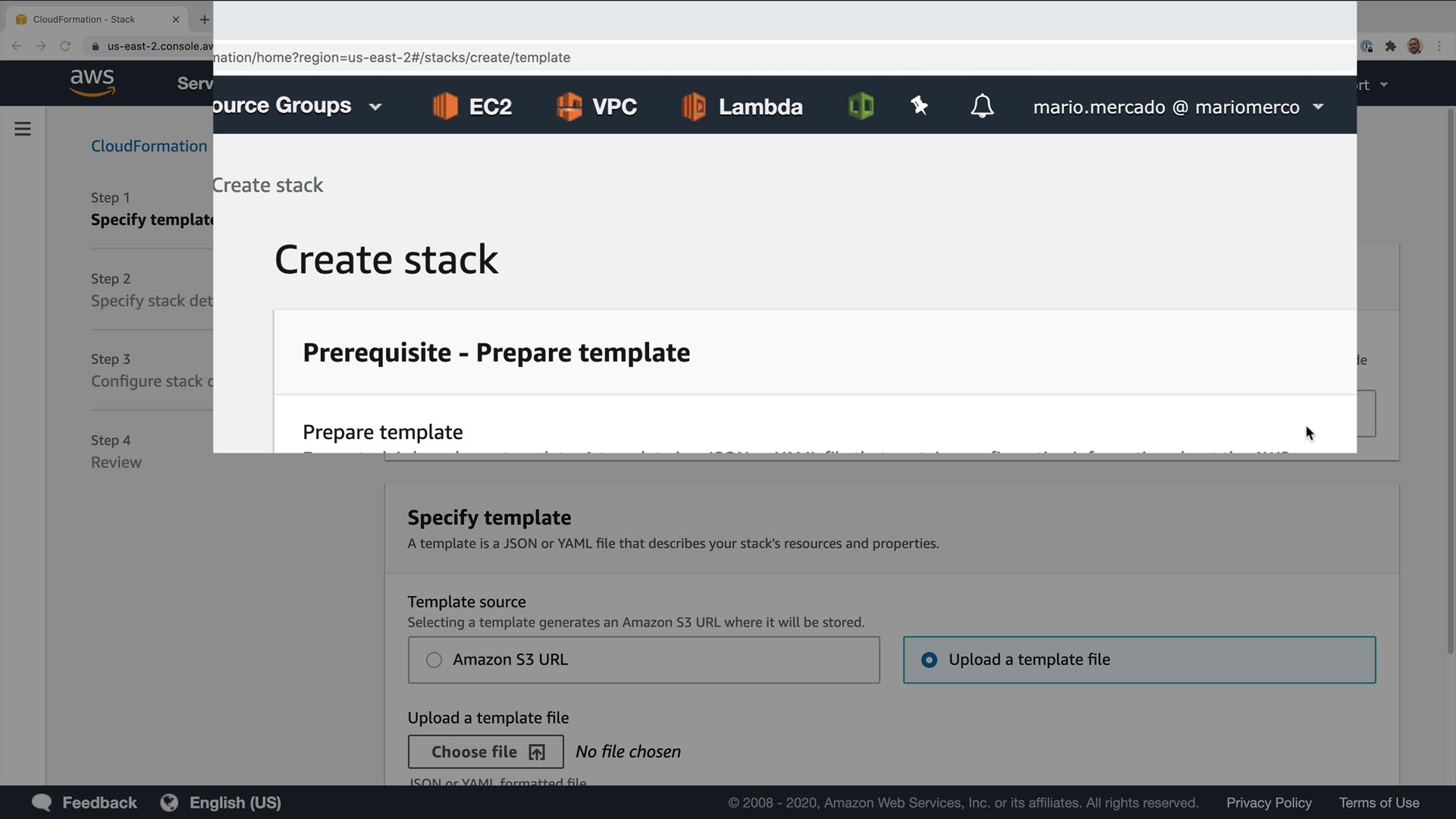Click the AWS logo home icon

point(92,82)
